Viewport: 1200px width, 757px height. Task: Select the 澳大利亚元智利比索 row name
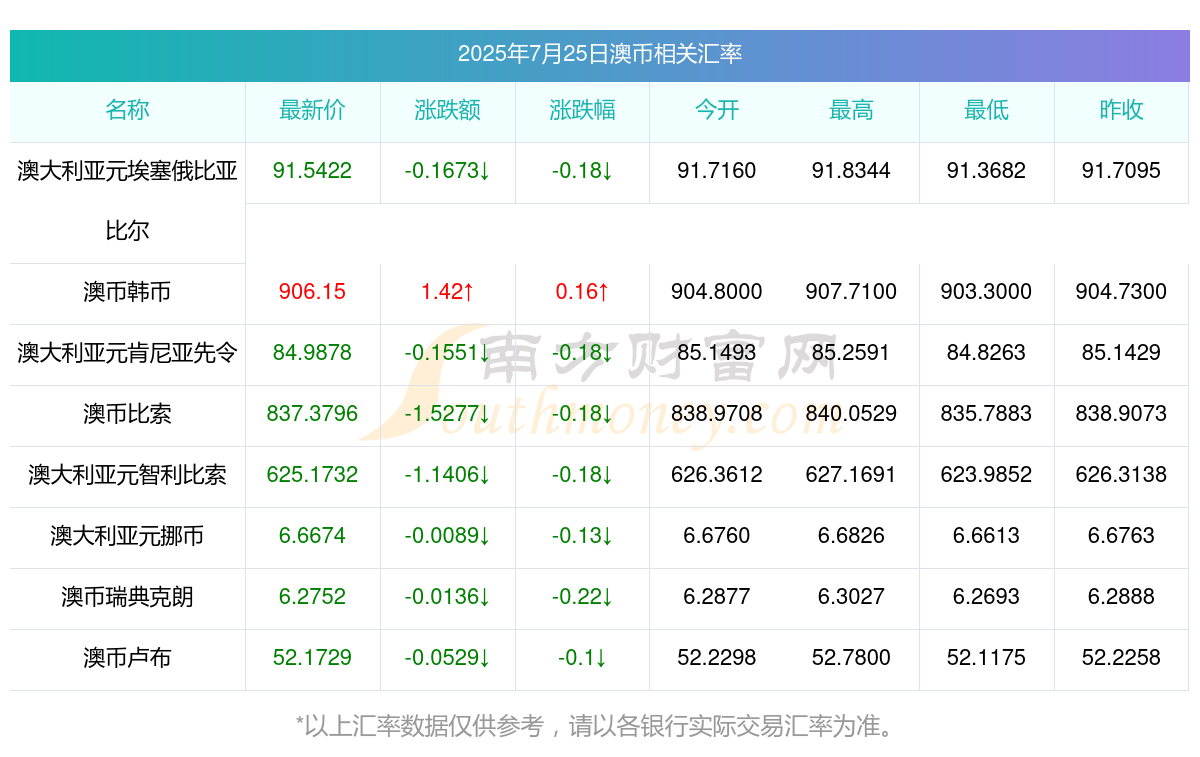pyautogui.click(x=127, y=475)
